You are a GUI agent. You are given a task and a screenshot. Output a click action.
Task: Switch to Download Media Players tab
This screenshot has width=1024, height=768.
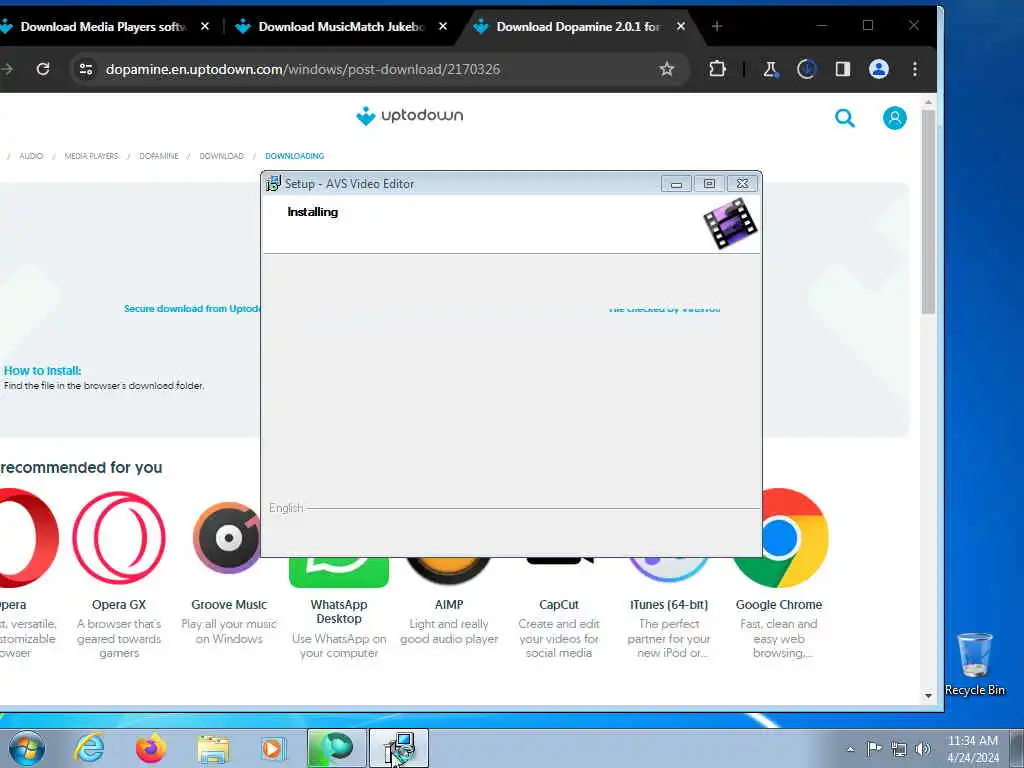click(x=103, y=26)
